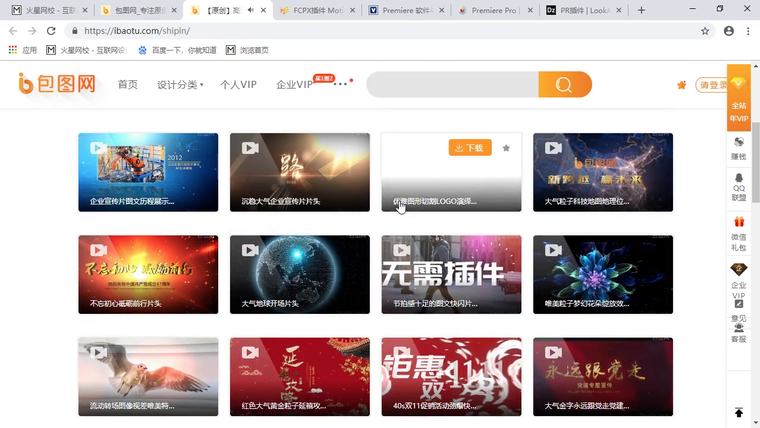
Task: Star the hovered LOGO video template
Action: (506, 148)
